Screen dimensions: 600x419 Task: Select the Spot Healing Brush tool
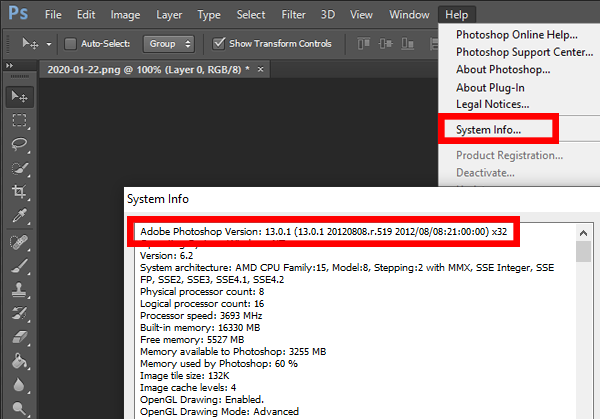[20, 242]
